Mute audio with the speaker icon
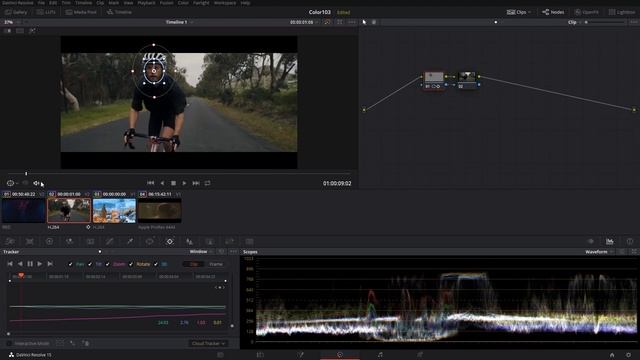This screenshot has width=640, height=360. (37, 183)
